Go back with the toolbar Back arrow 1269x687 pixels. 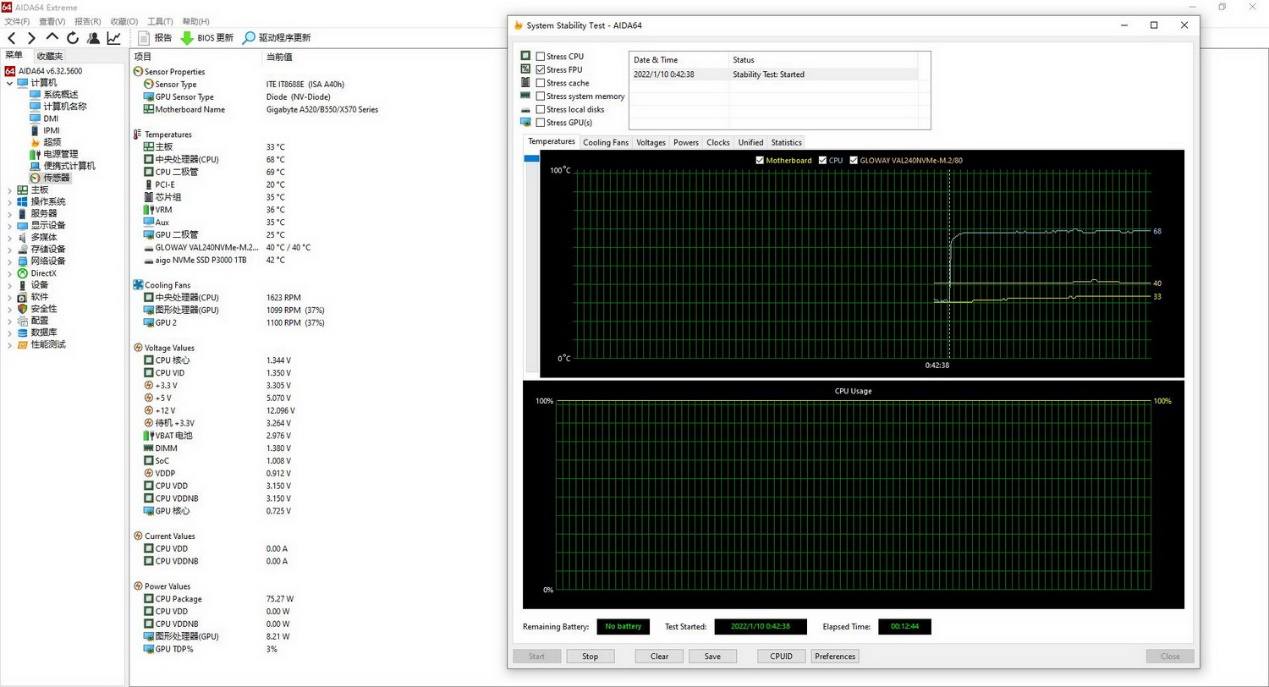pyautogui.click(x=12, y=38)
